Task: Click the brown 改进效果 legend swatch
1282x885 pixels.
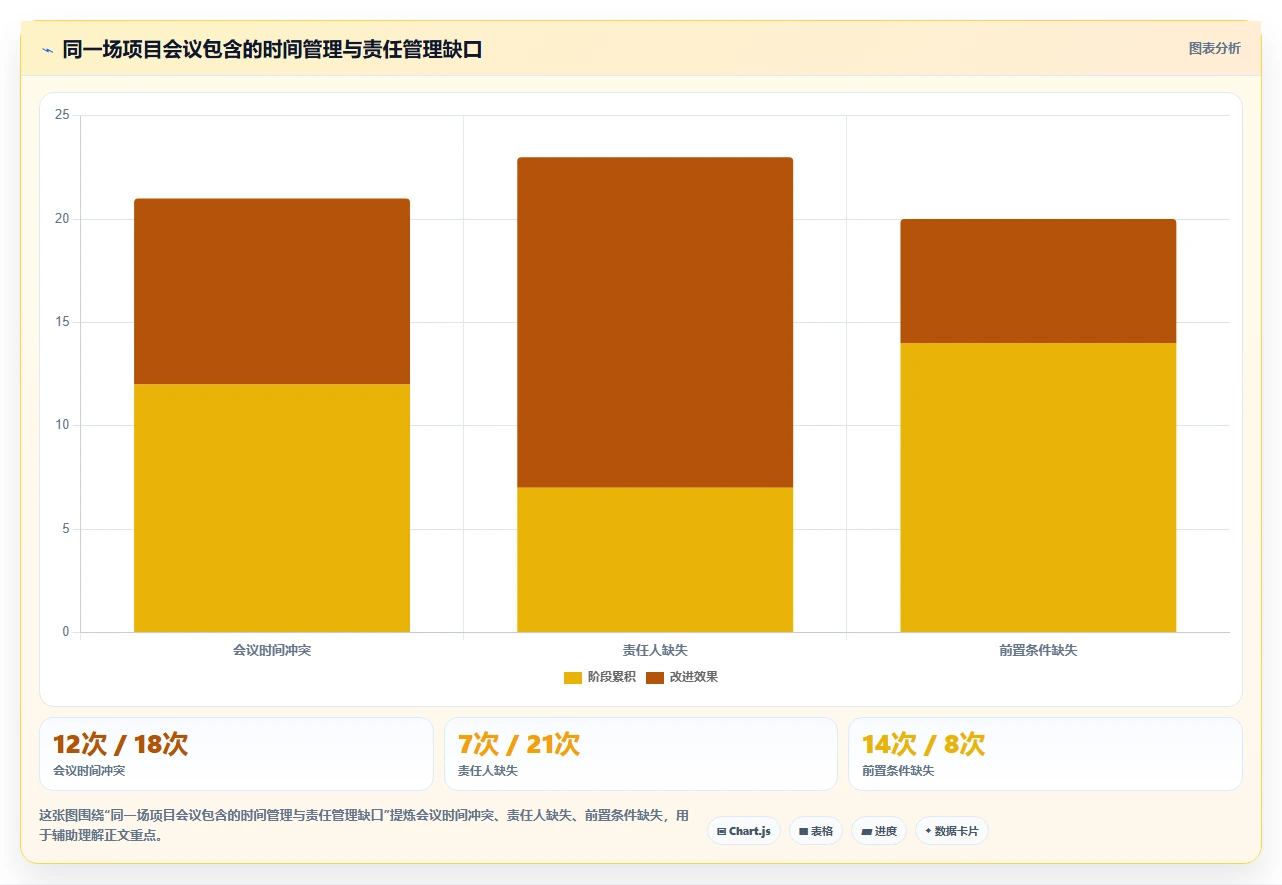Action: 655,678
